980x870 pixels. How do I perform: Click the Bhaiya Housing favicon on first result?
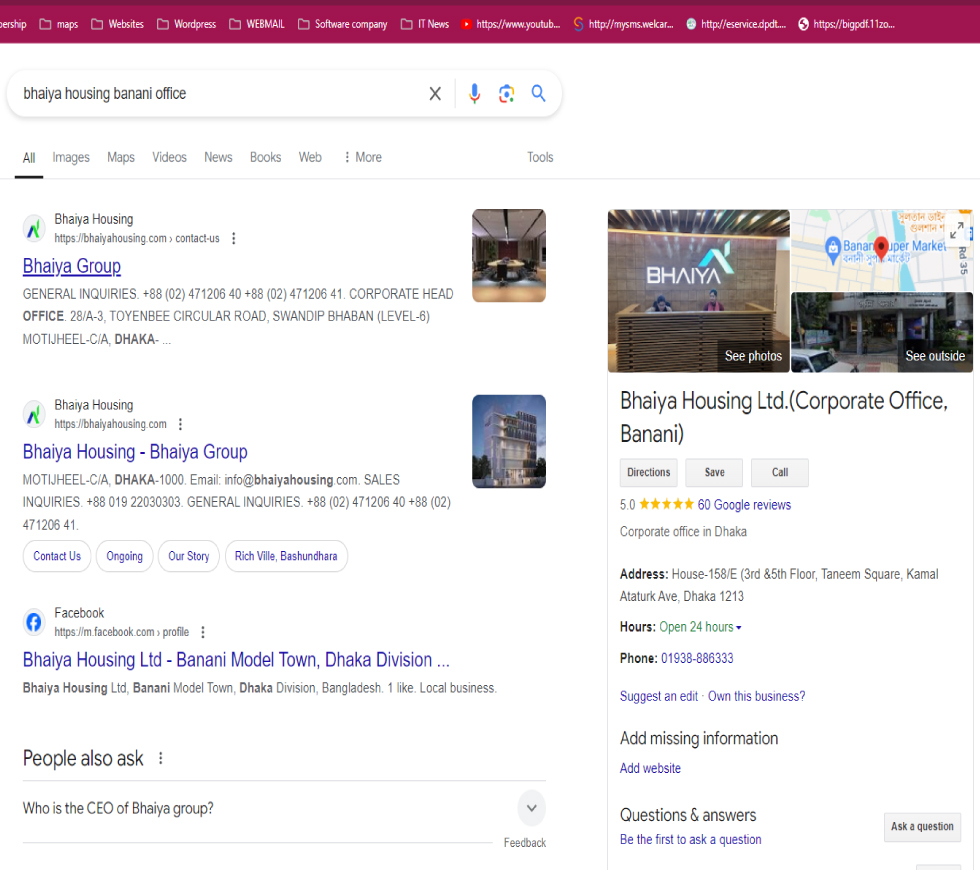pyautogui.click(x=34, y=228)
